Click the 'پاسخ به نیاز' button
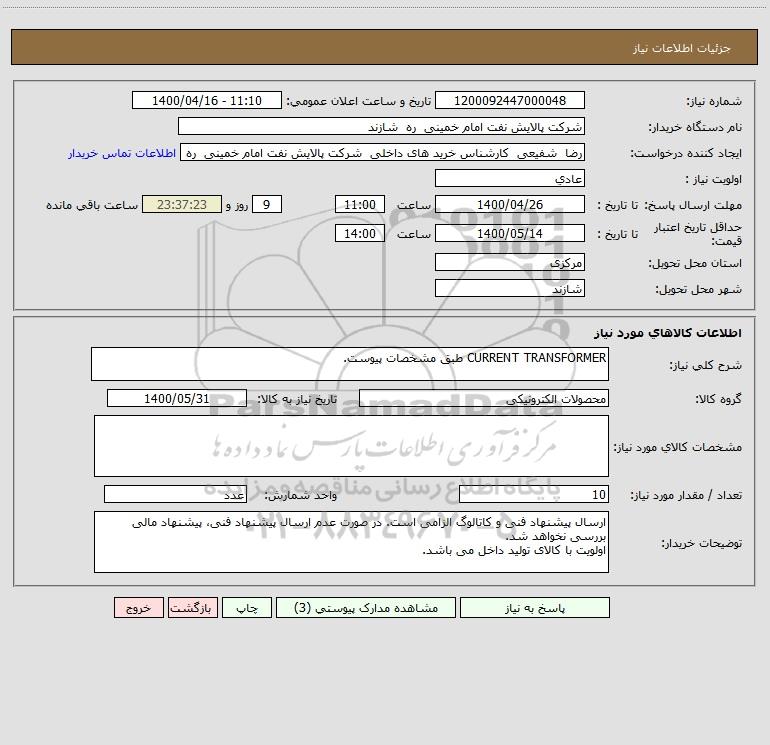 tap(535, 607)
